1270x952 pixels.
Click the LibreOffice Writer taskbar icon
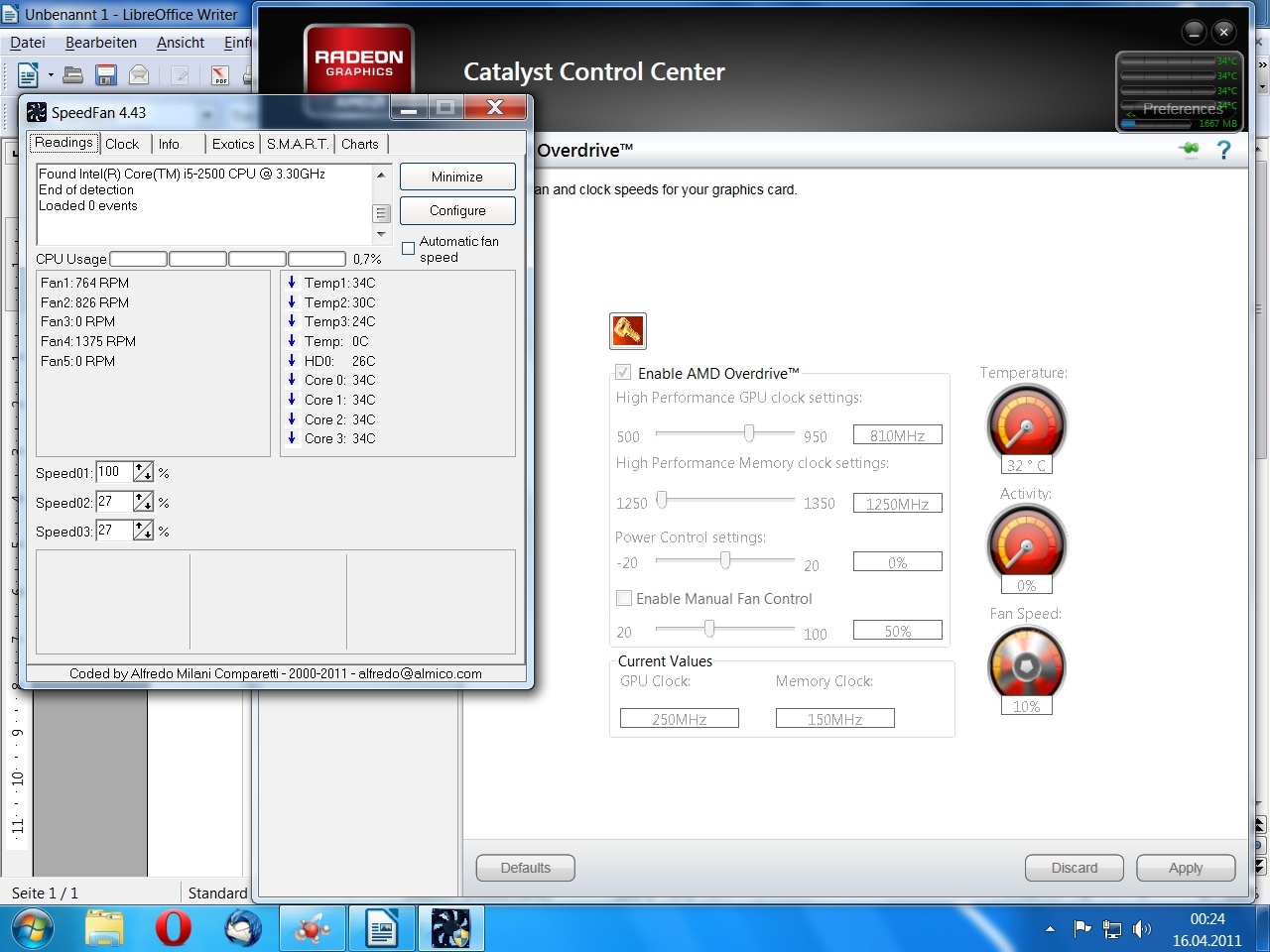click(x=382, y=929)
